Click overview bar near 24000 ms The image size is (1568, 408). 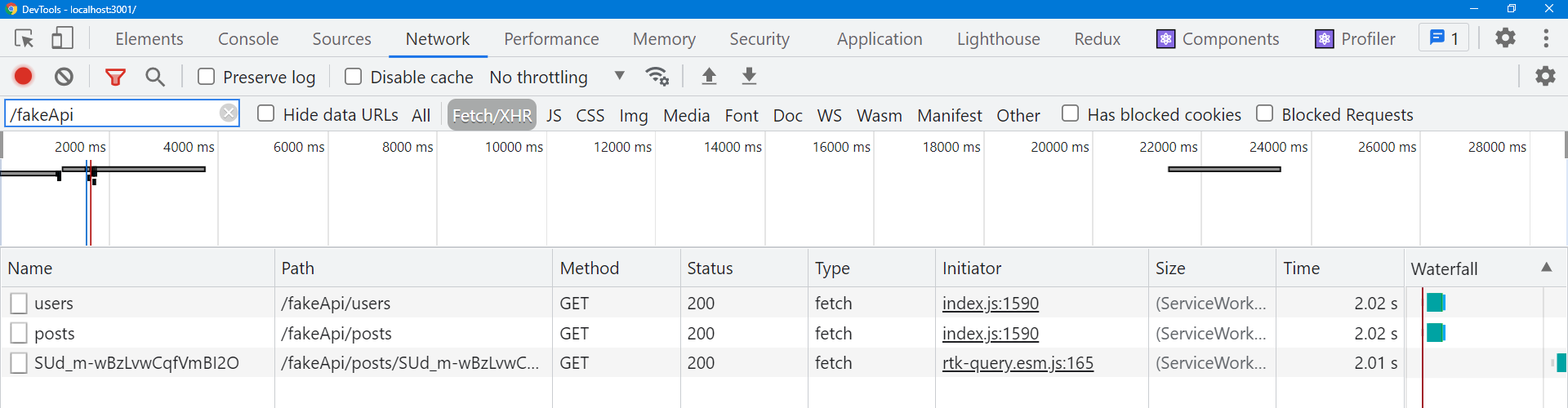pos(1224,169)
